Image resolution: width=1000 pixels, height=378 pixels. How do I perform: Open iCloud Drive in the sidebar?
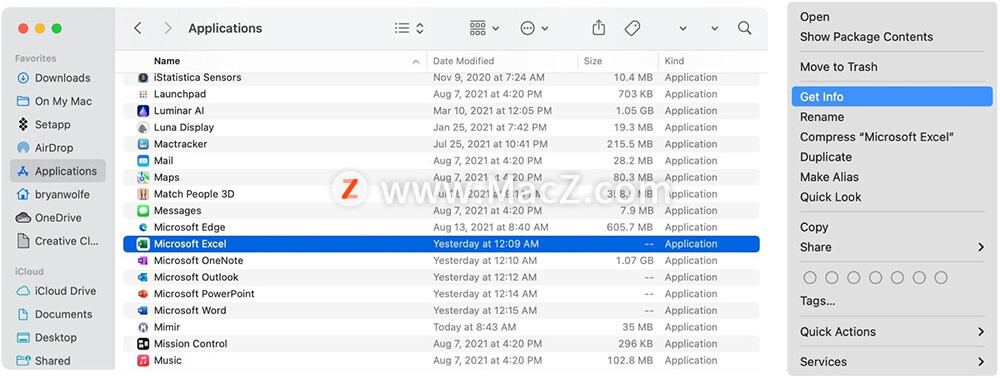pos(56,291)
